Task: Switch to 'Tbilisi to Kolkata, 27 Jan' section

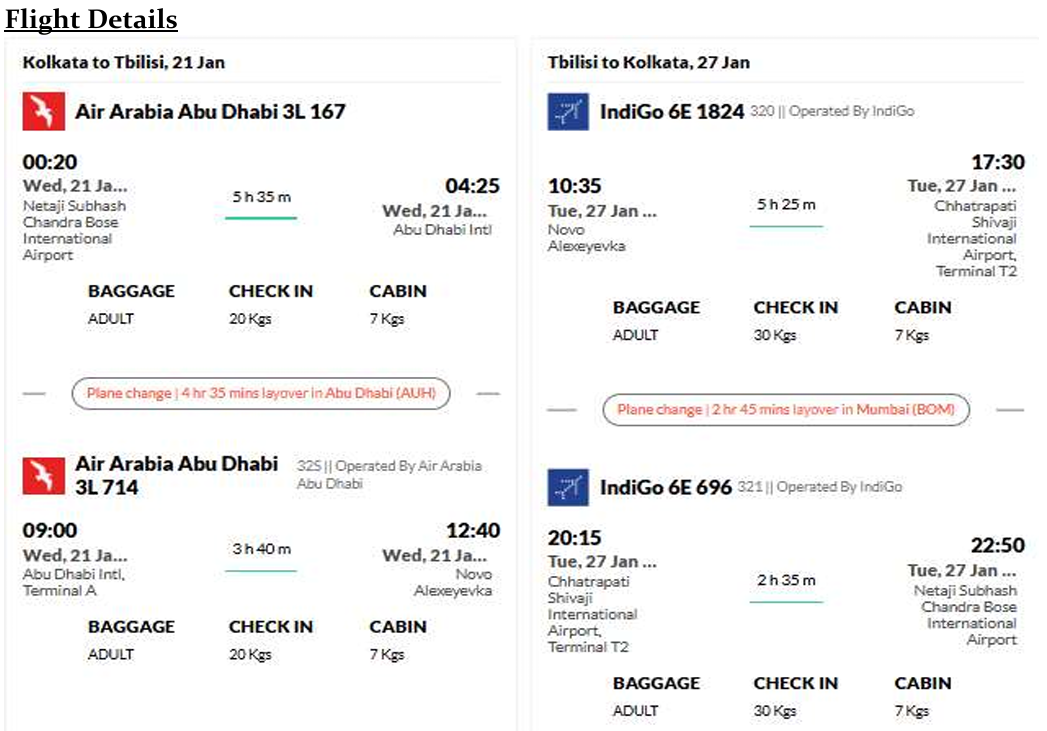Action: (x=650, y=62)
